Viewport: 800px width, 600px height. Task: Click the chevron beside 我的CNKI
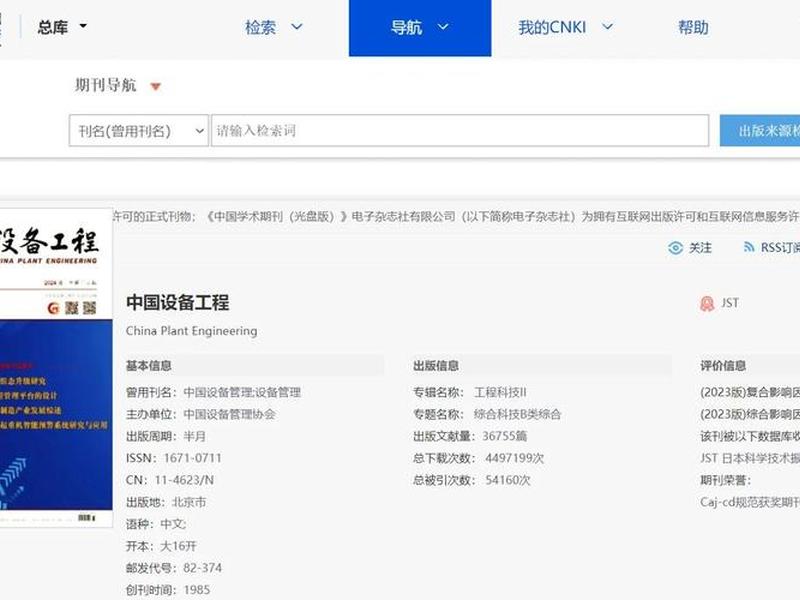[x=607, y=27]
